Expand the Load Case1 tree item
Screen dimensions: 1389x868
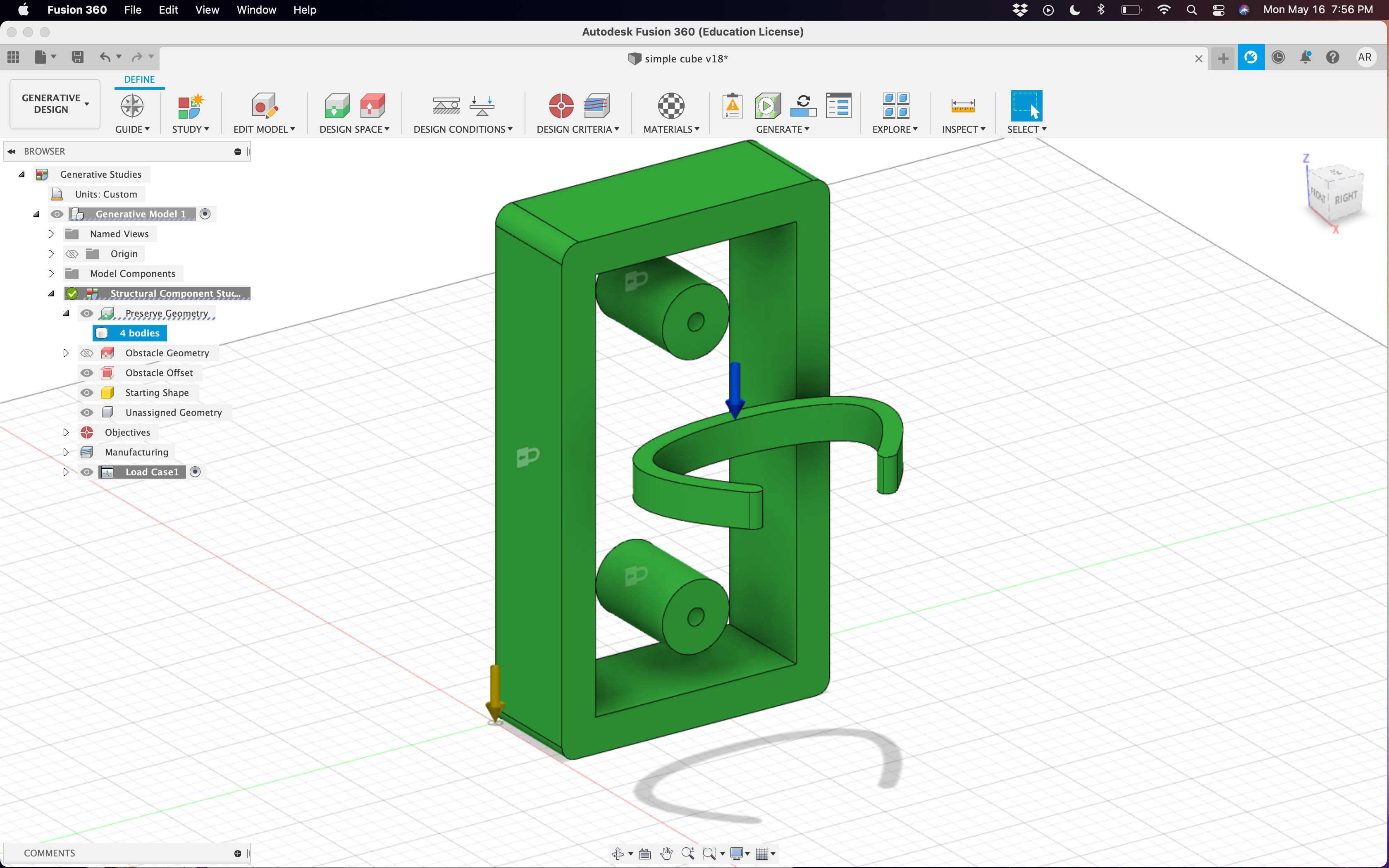click(x=65, y=472)
